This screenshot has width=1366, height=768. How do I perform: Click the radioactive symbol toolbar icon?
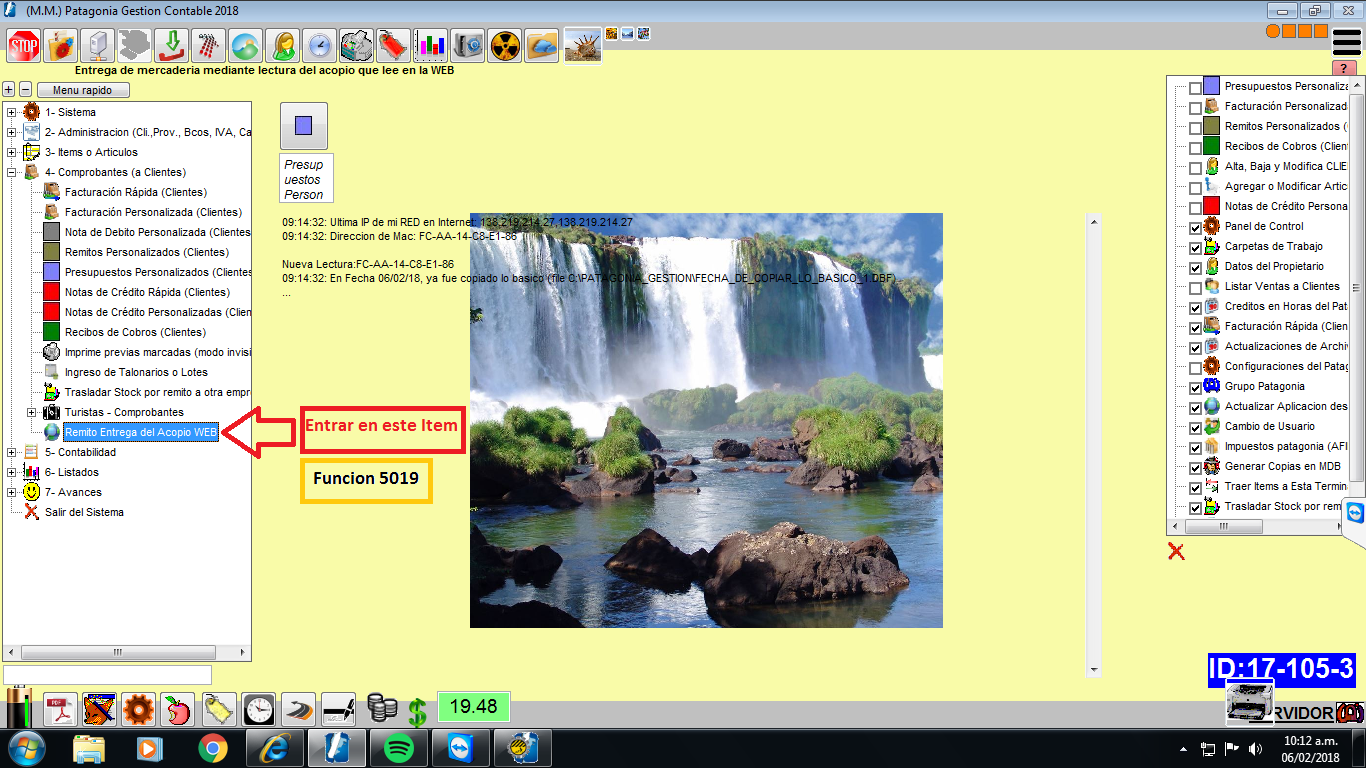click(x=505, y=46)
